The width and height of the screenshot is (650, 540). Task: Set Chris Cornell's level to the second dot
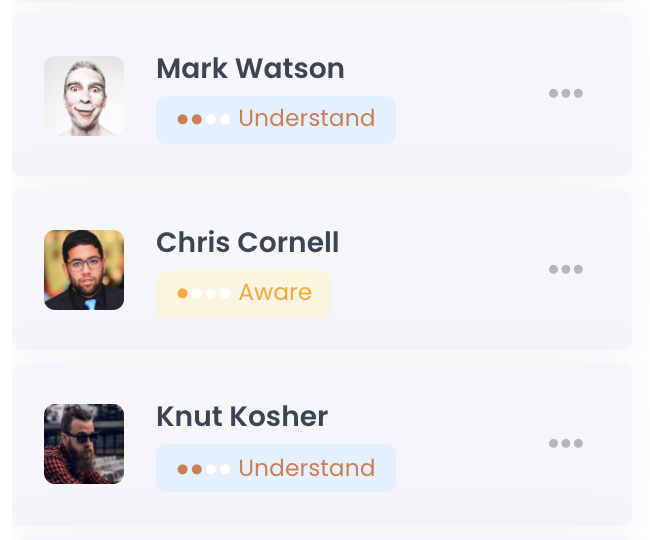click(197, 294)
